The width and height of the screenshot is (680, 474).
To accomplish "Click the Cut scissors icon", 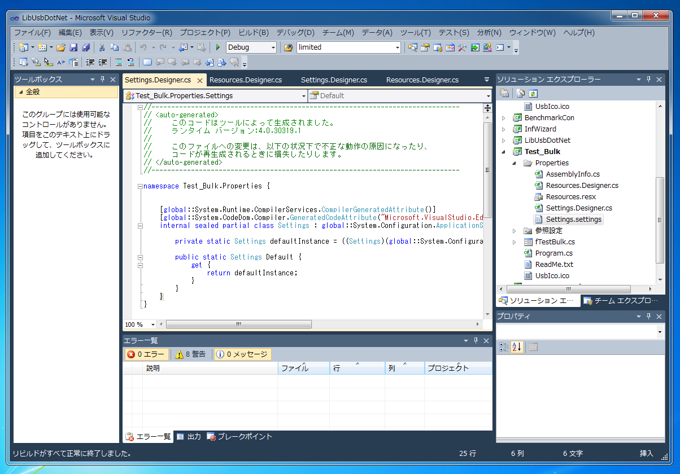I will (x=102, y=47).
